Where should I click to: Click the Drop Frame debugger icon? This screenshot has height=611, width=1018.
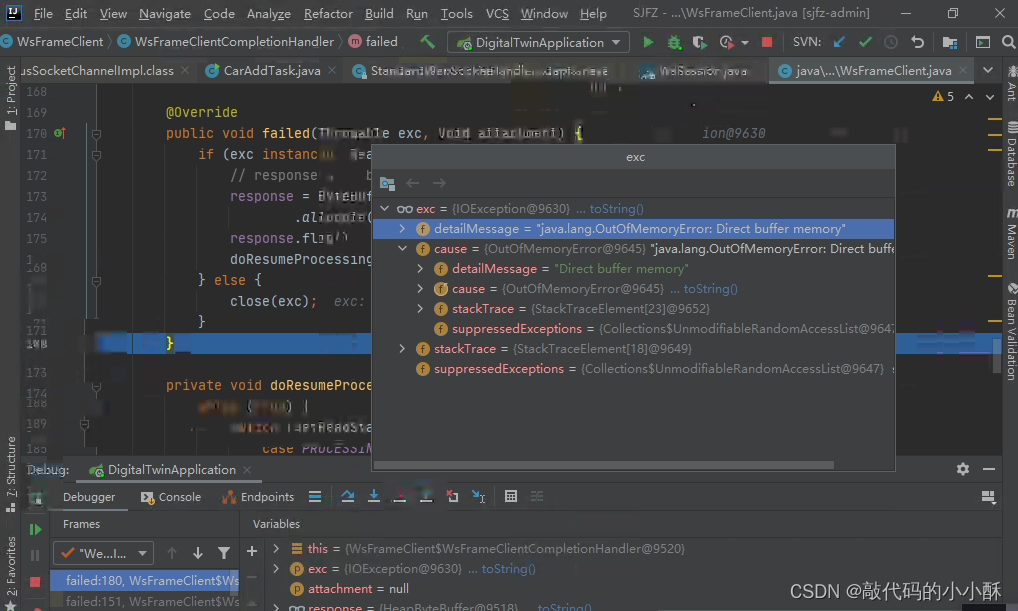click(x=453, y=497)
